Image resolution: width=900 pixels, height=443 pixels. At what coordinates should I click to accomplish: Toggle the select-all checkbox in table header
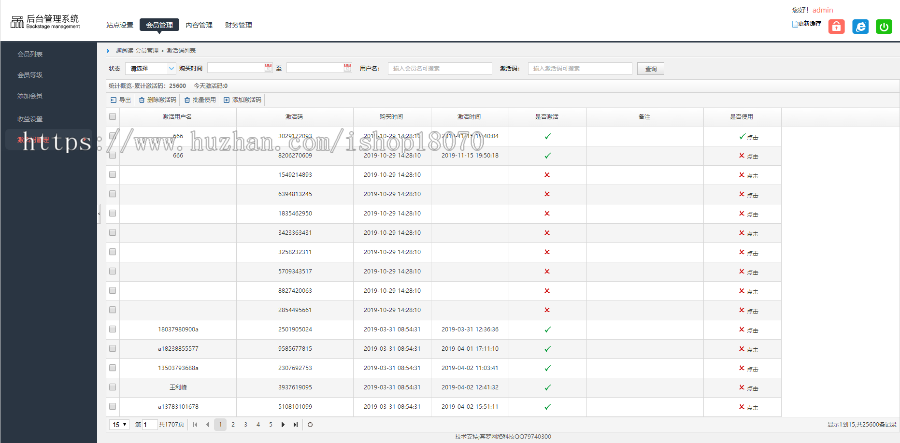coord(112,116)
